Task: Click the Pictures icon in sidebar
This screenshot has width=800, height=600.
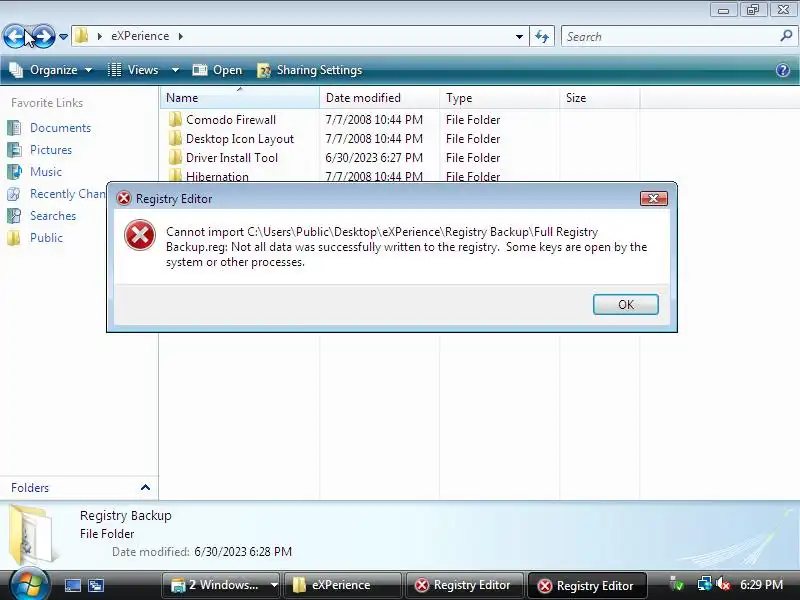Action: pyautogui.click(x=14, y=149)
